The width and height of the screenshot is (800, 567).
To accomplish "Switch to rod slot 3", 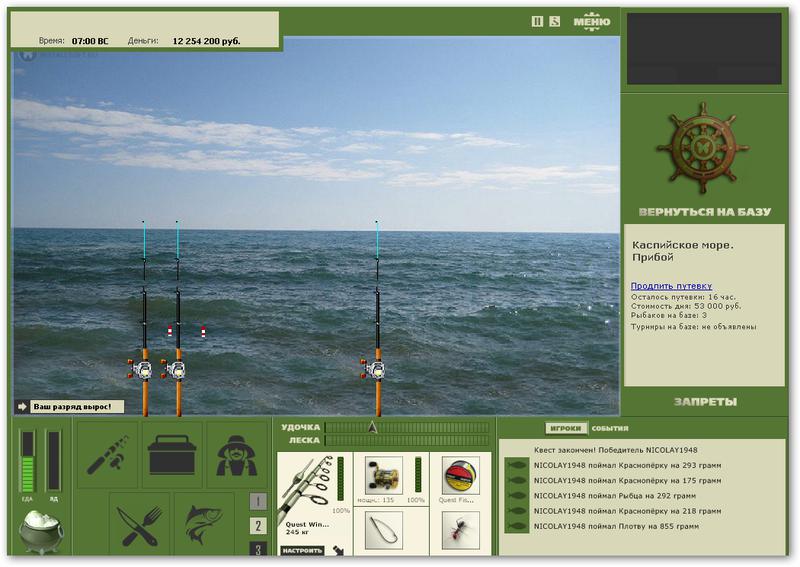I will (x=258, y=549).
